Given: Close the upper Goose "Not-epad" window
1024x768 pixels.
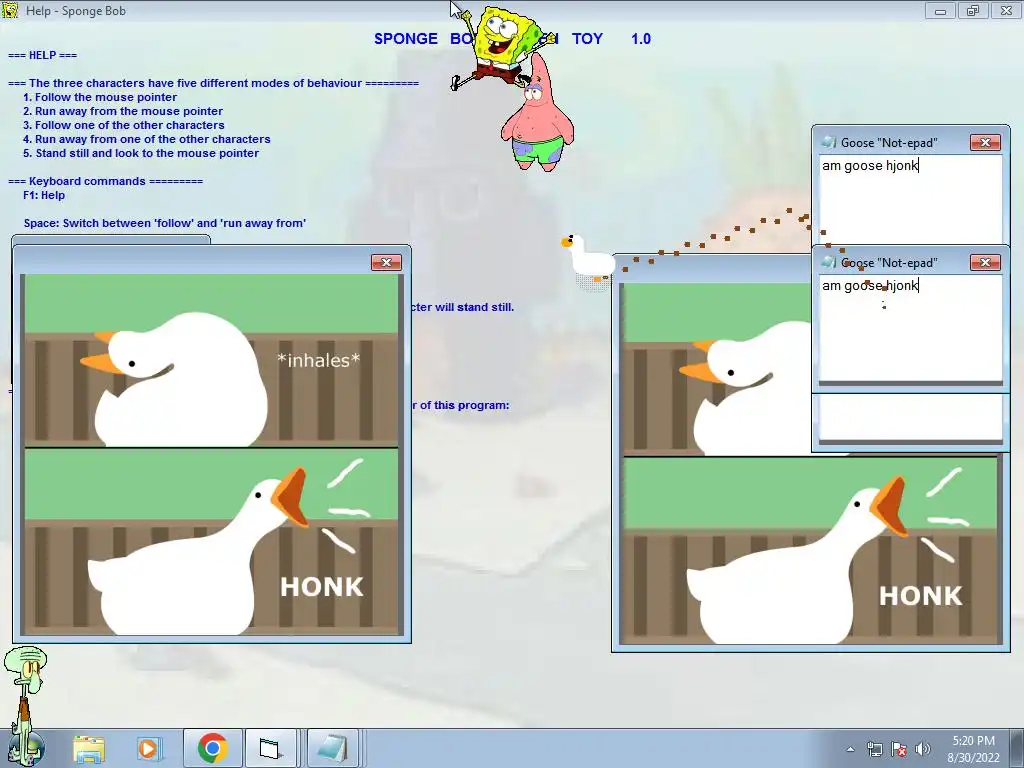Looking at the screenshot, I should (985, 142).
